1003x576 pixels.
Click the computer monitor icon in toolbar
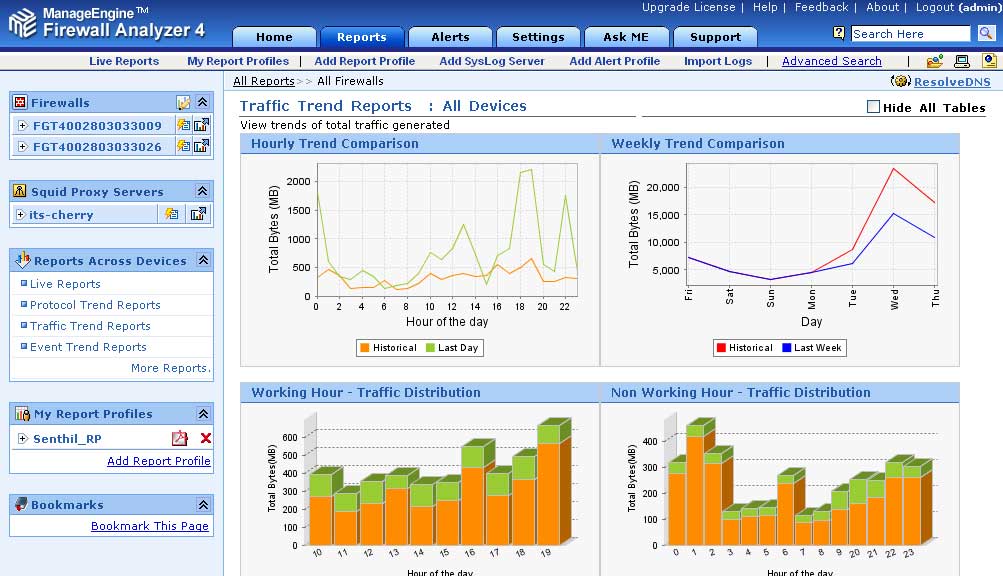pos(961,61)
